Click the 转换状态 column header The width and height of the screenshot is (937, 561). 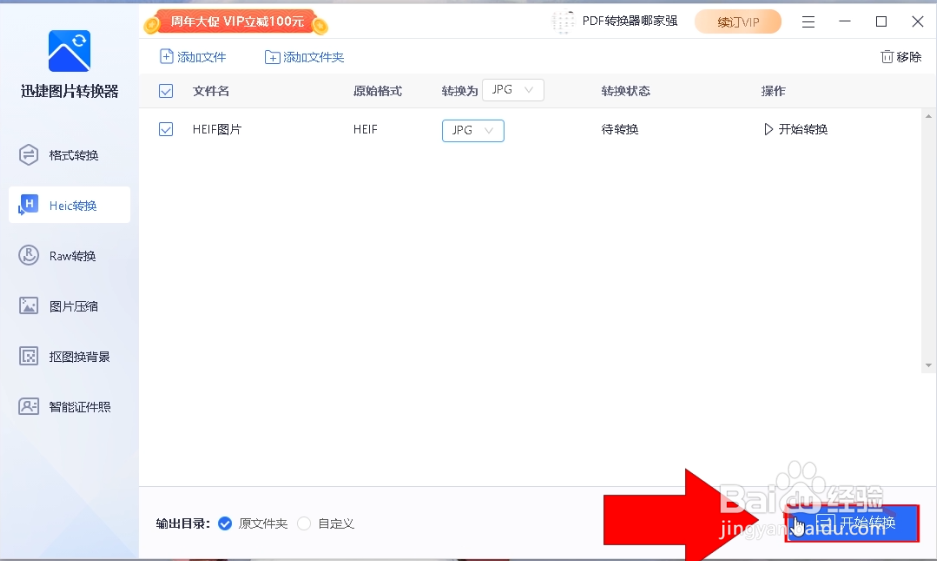pos(626,91)
